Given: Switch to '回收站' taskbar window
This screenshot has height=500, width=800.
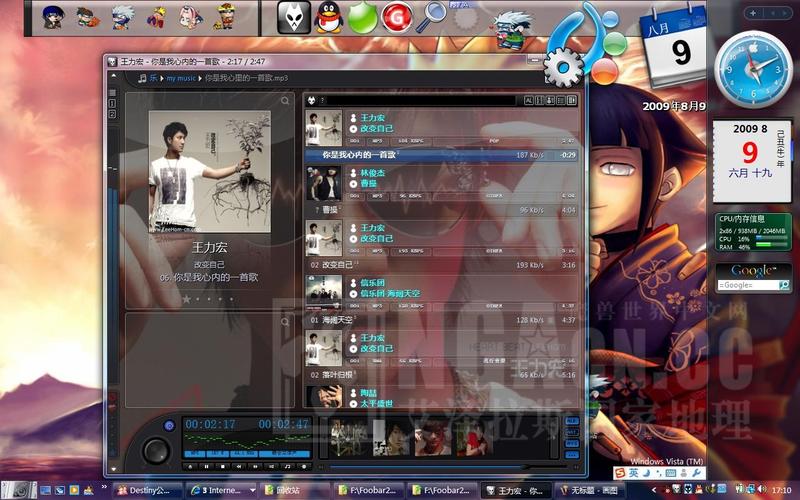Looking at the screenshot, I should coord(295,490).
